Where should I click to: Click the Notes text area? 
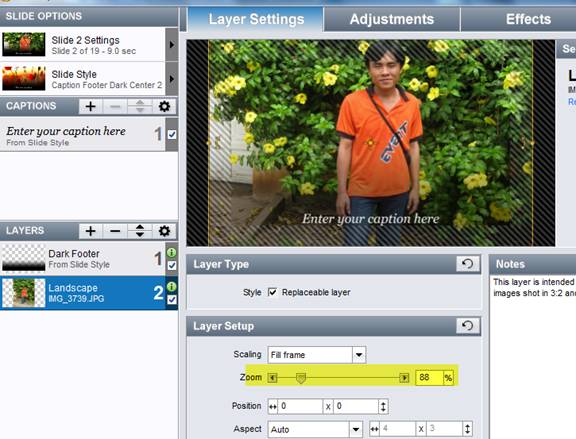tap(534, 356)
